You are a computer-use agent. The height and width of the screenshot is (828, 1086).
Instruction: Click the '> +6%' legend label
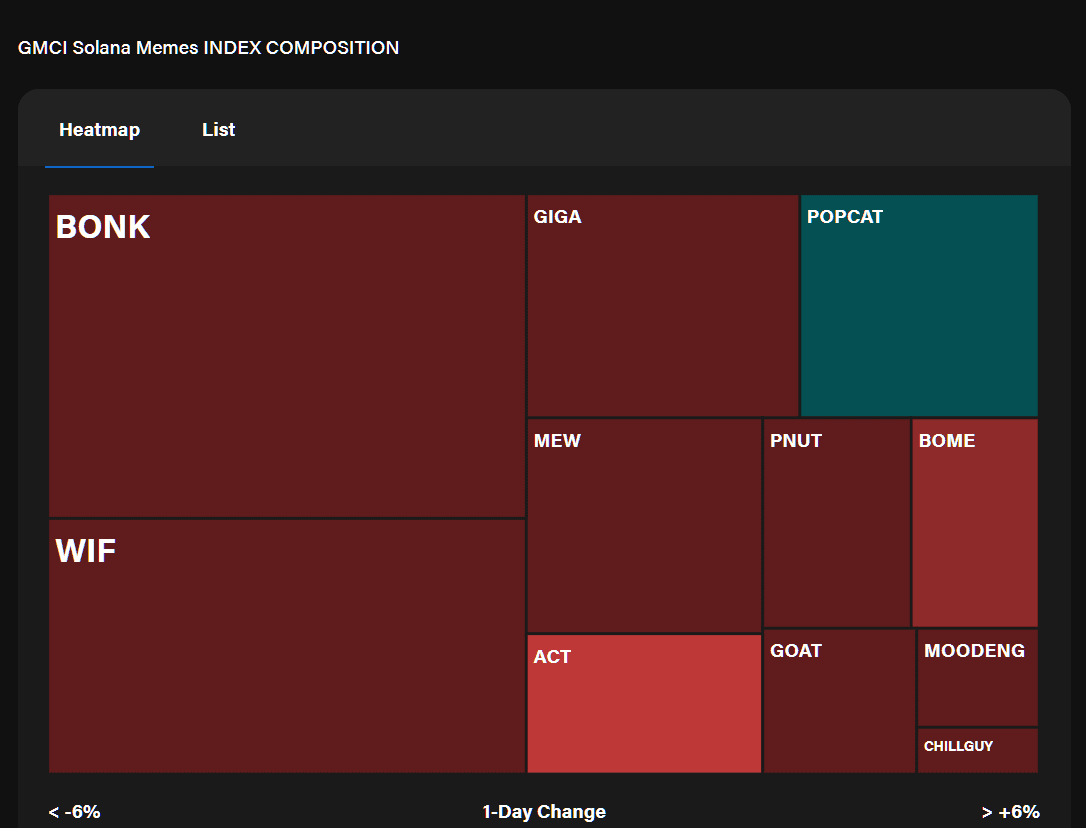1011,812
